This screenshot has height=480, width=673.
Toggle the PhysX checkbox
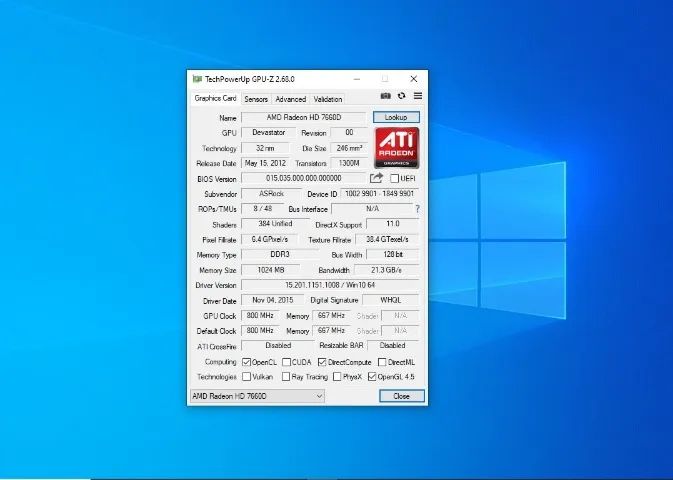(337, 377)
